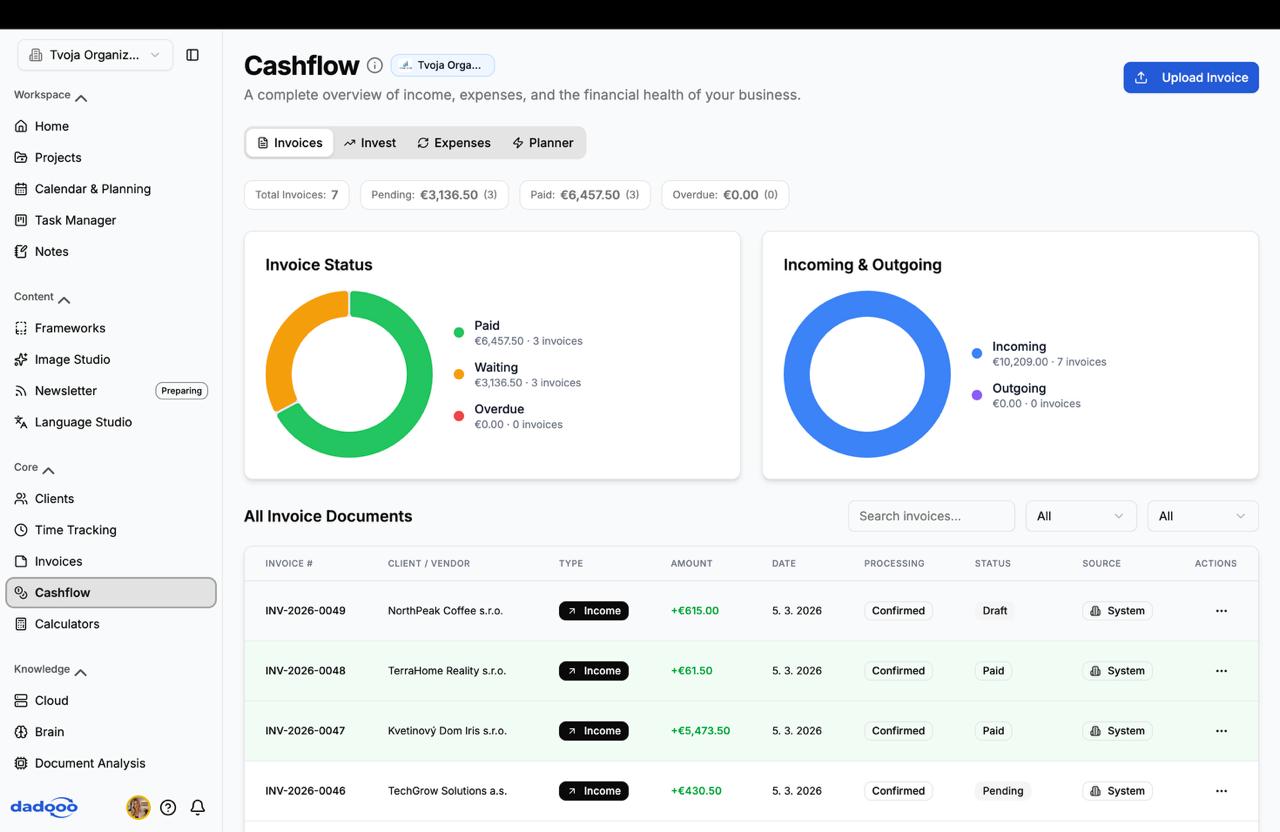
Task: Open actions menu for INV-2026-0047
Action: (1220, 731)
